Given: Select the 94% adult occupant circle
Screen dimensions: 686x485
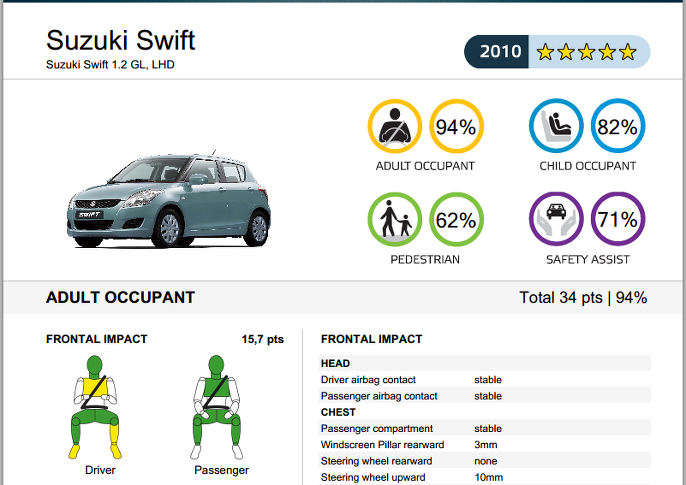Looking at the screenshot, I should (456, 126).
